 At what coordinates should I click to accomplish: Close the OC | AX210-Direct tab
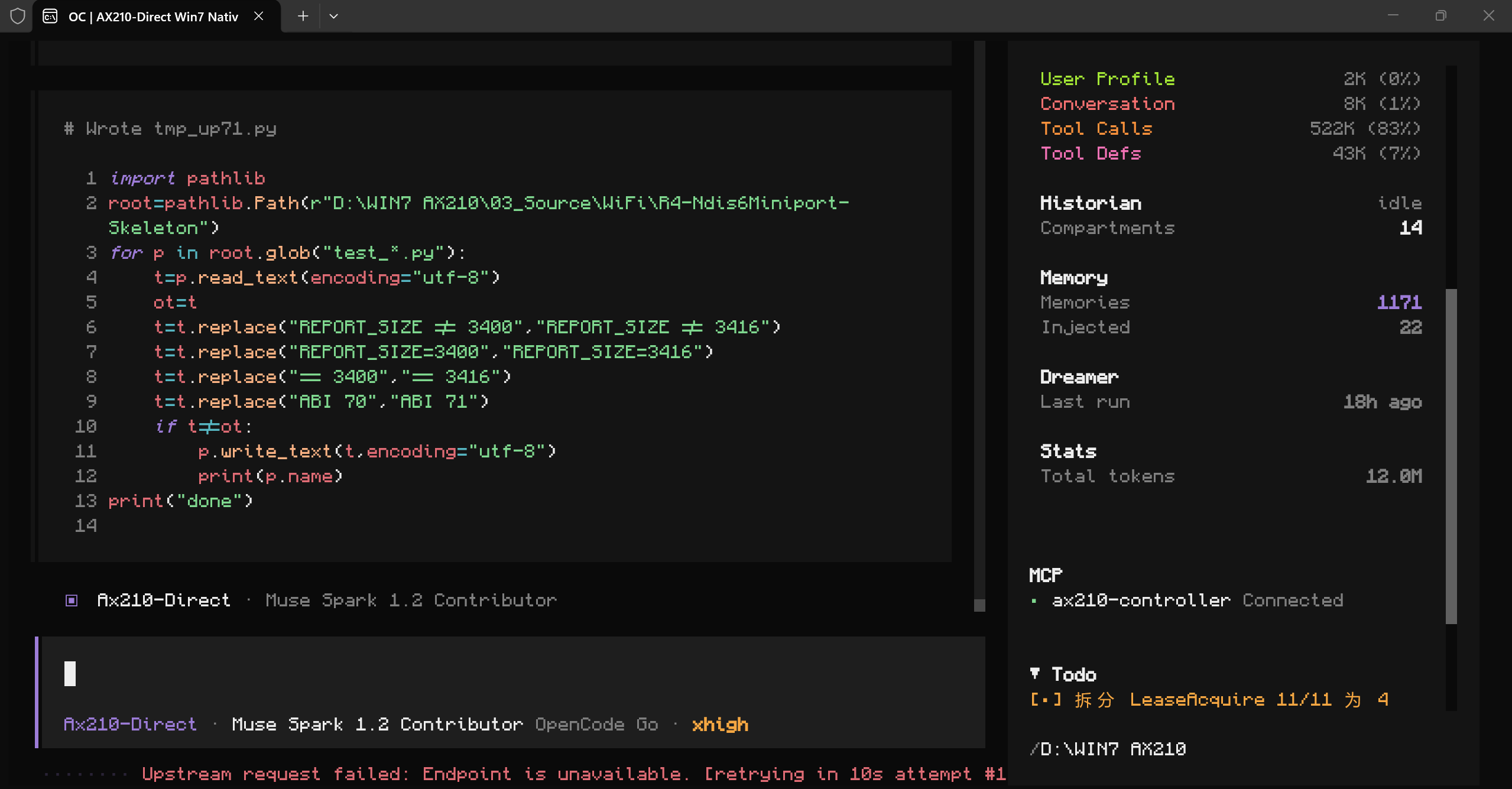[258, 16]
